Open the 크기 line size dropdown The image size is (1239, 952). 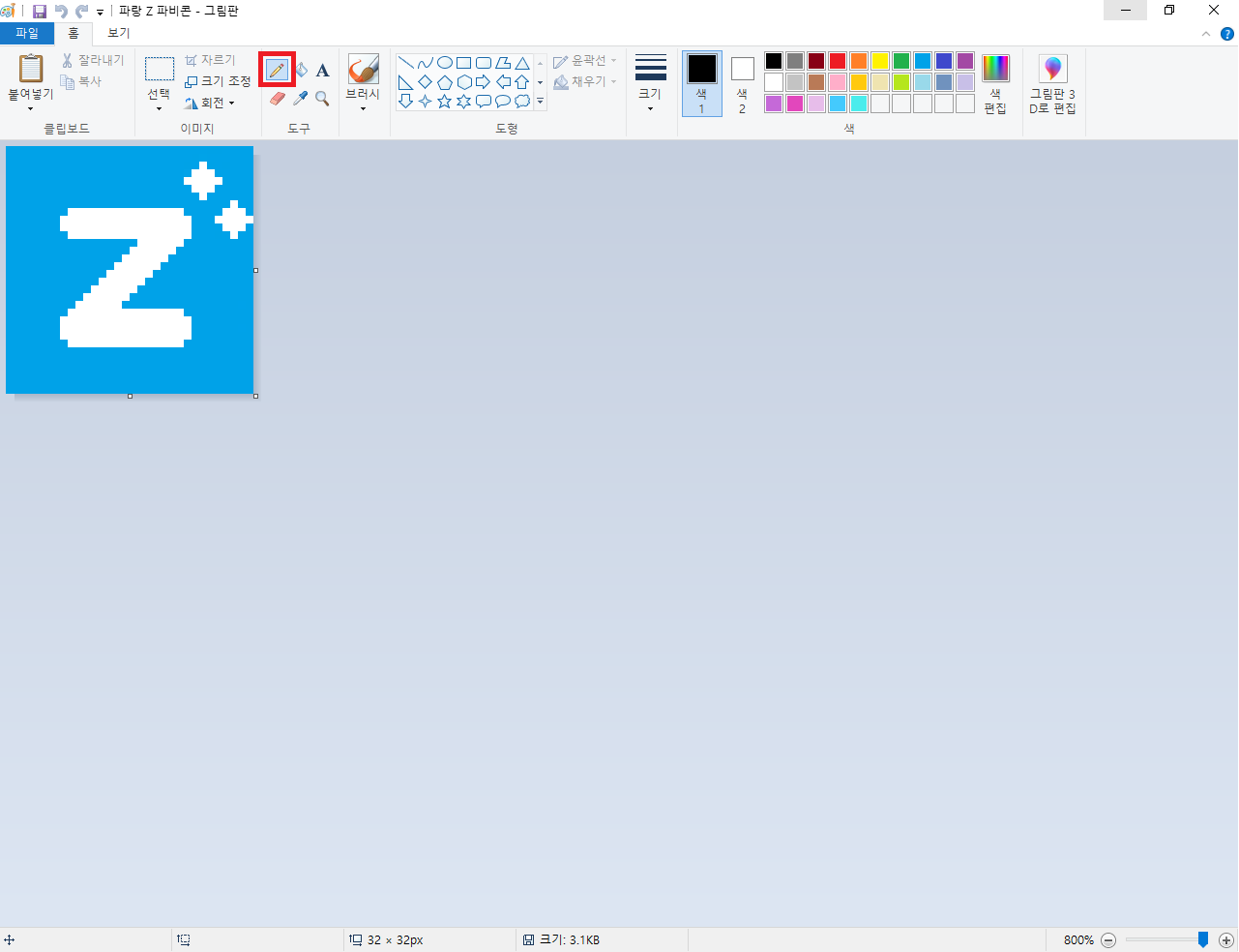tap(650, 84)
